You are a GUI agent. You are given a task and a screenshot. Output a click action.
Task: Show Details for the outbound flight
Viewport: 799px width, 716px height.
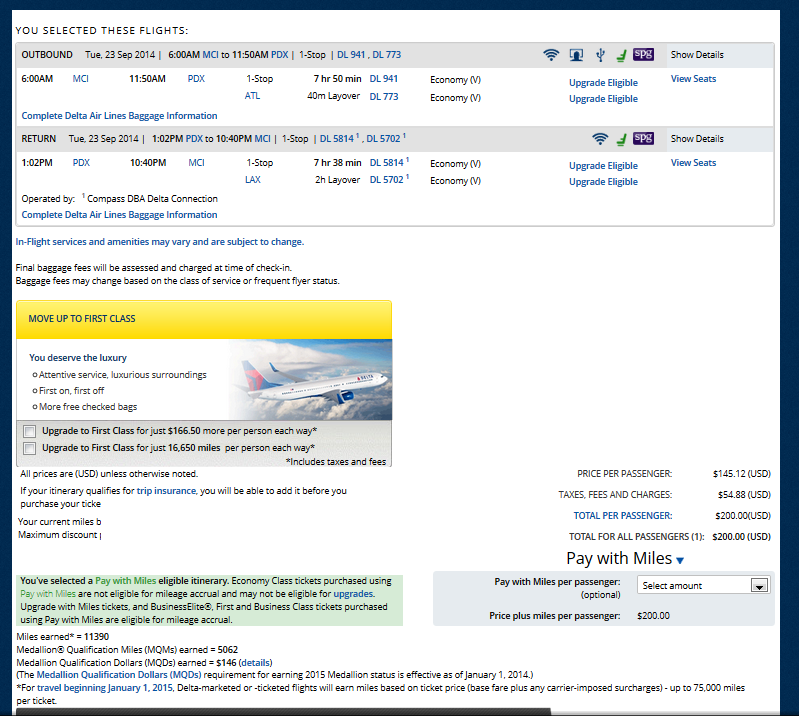[x=697, y=55]
